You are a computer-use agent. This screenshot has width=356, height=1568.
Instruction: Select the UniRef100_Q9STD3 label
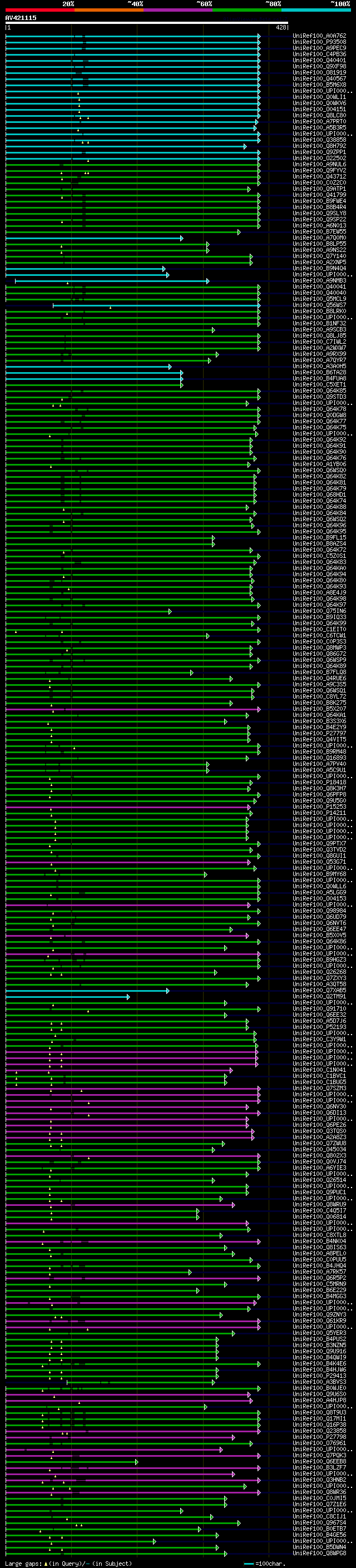[x=319, y=397]
